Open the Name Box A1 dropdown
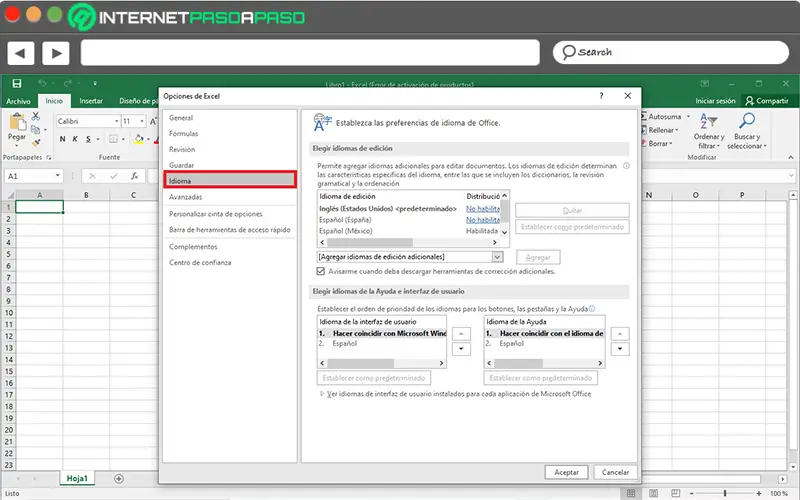This screenshot has height=500, width=800. pos(57,176)
